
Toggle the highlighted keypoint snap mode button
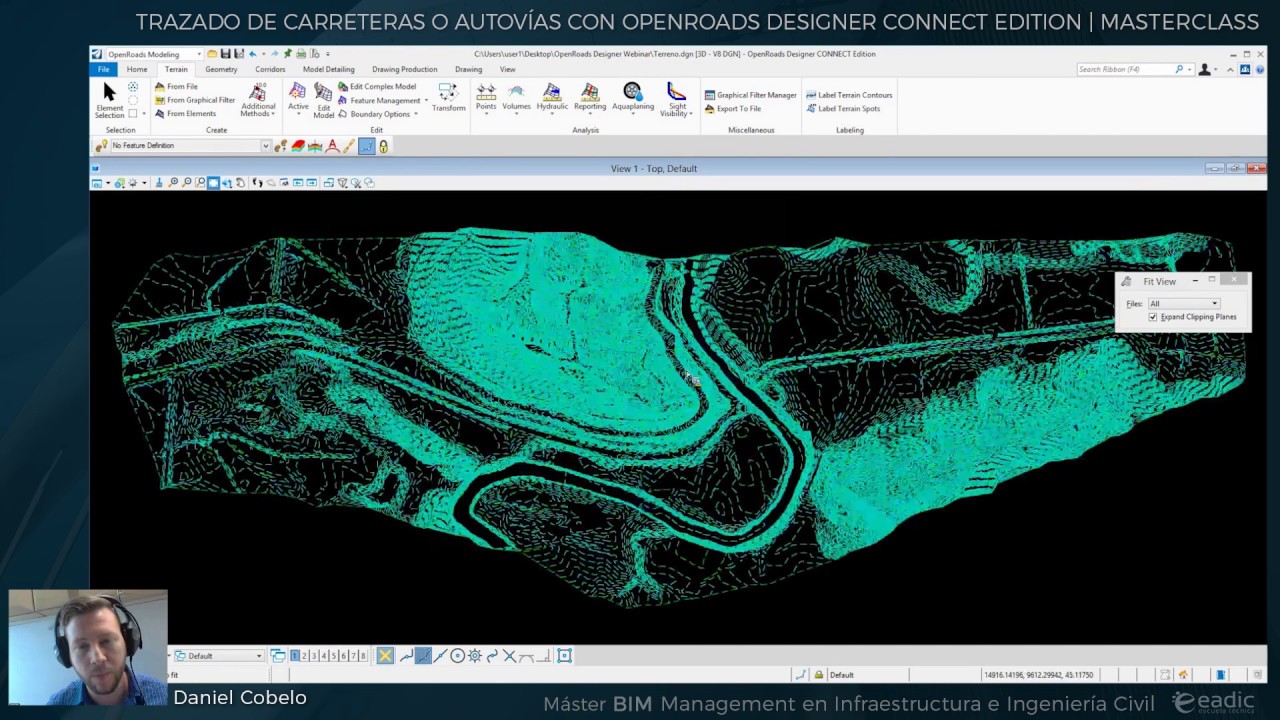click(x=423, y=656)
